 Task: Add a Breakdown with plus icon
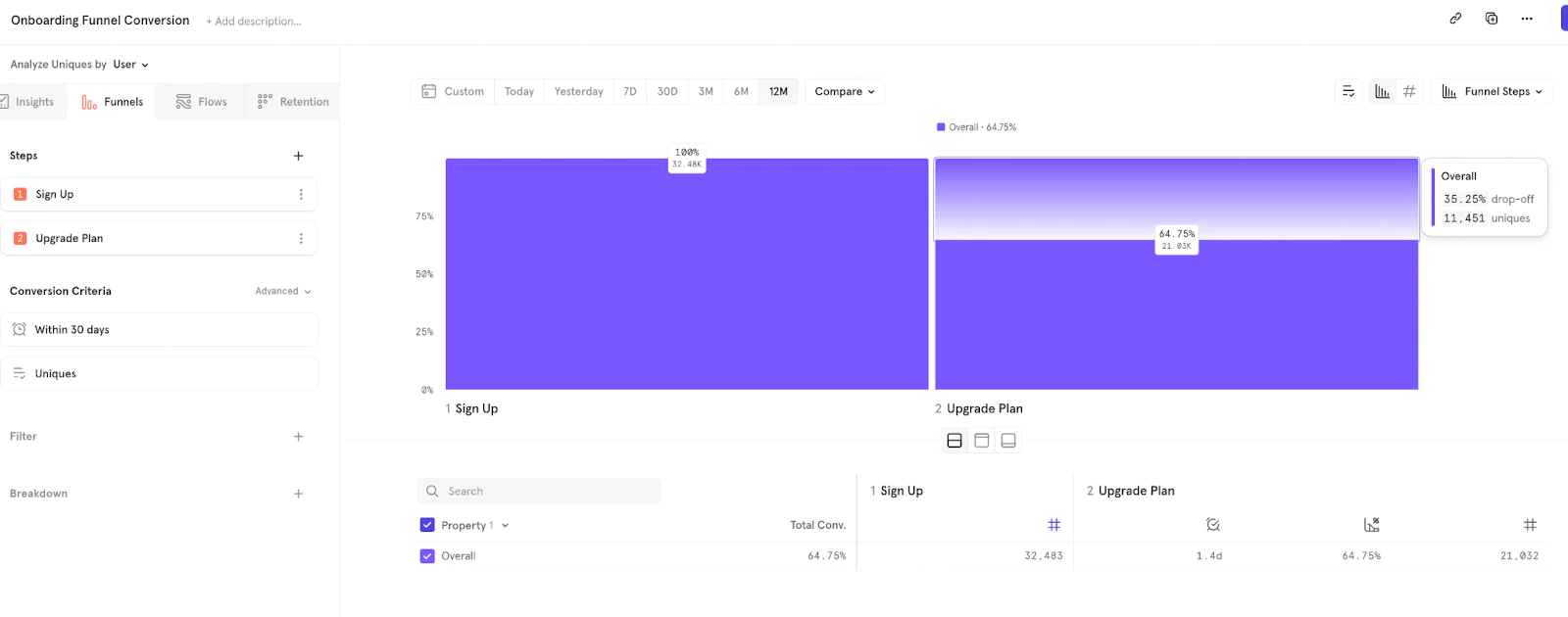pos(298,494)
